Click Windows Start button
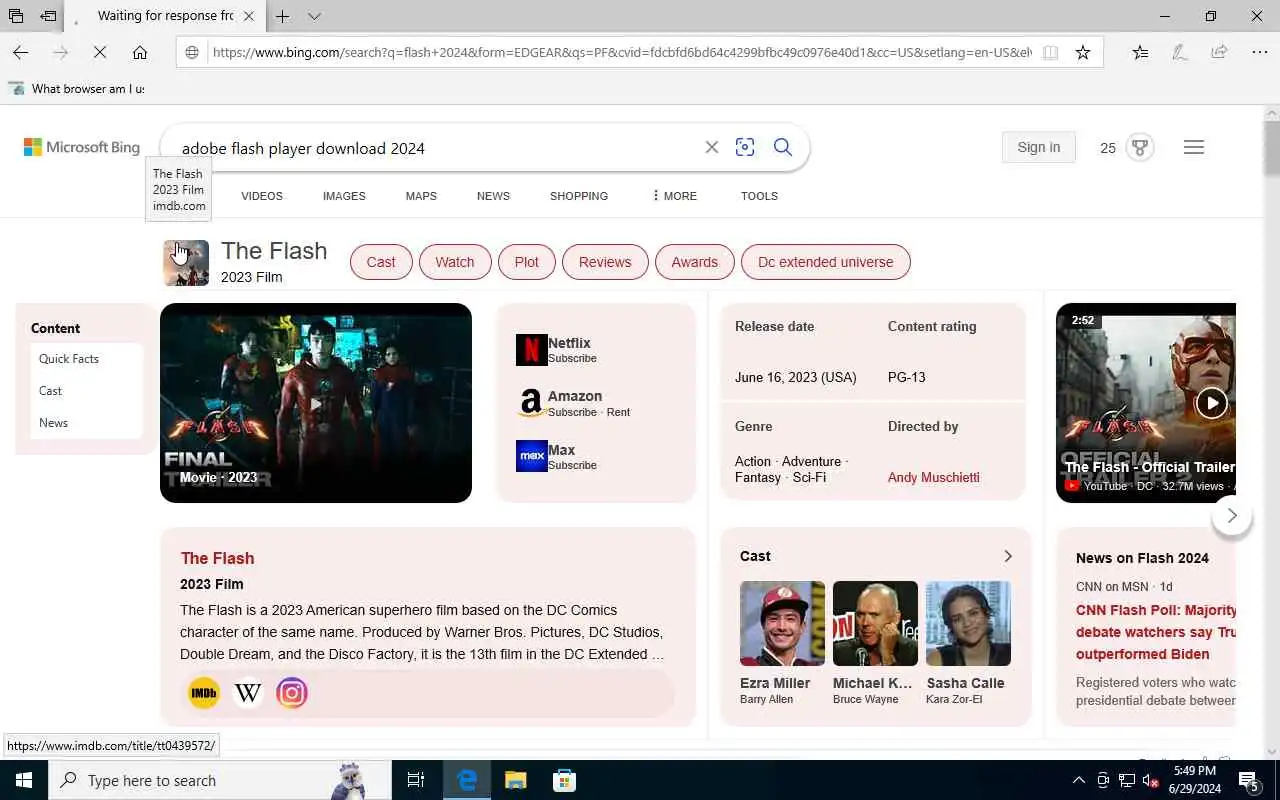 [x=24, y=780]
